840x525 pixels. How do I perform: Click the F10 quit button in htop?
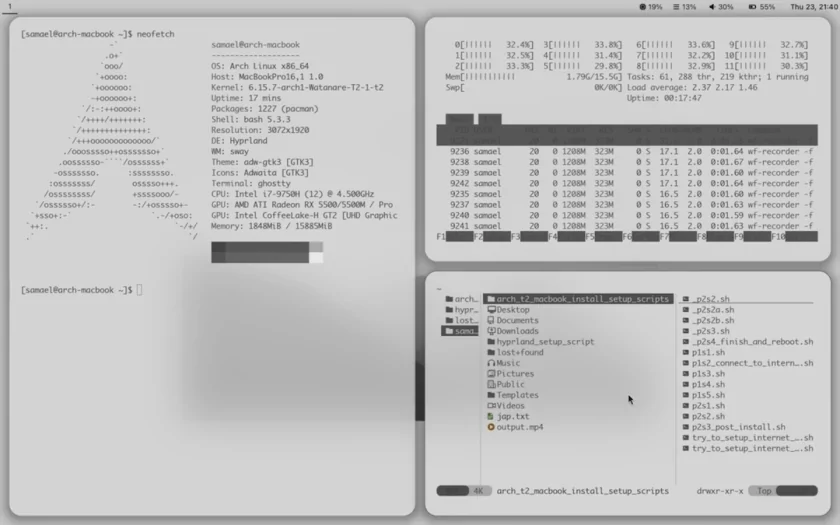[790, 237]
